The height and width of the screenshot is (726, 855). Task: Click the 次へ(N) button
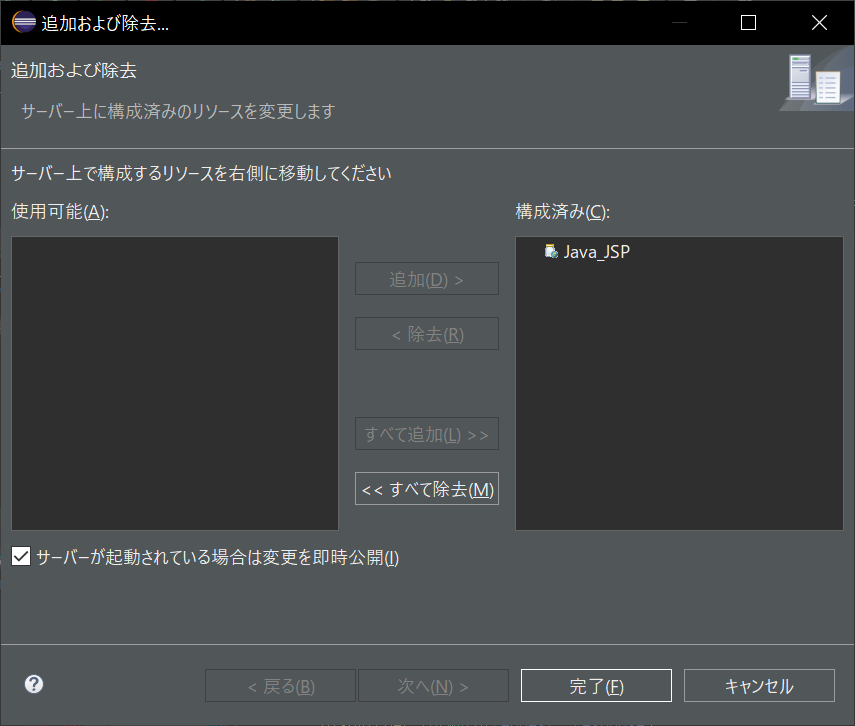click(432, 685)
